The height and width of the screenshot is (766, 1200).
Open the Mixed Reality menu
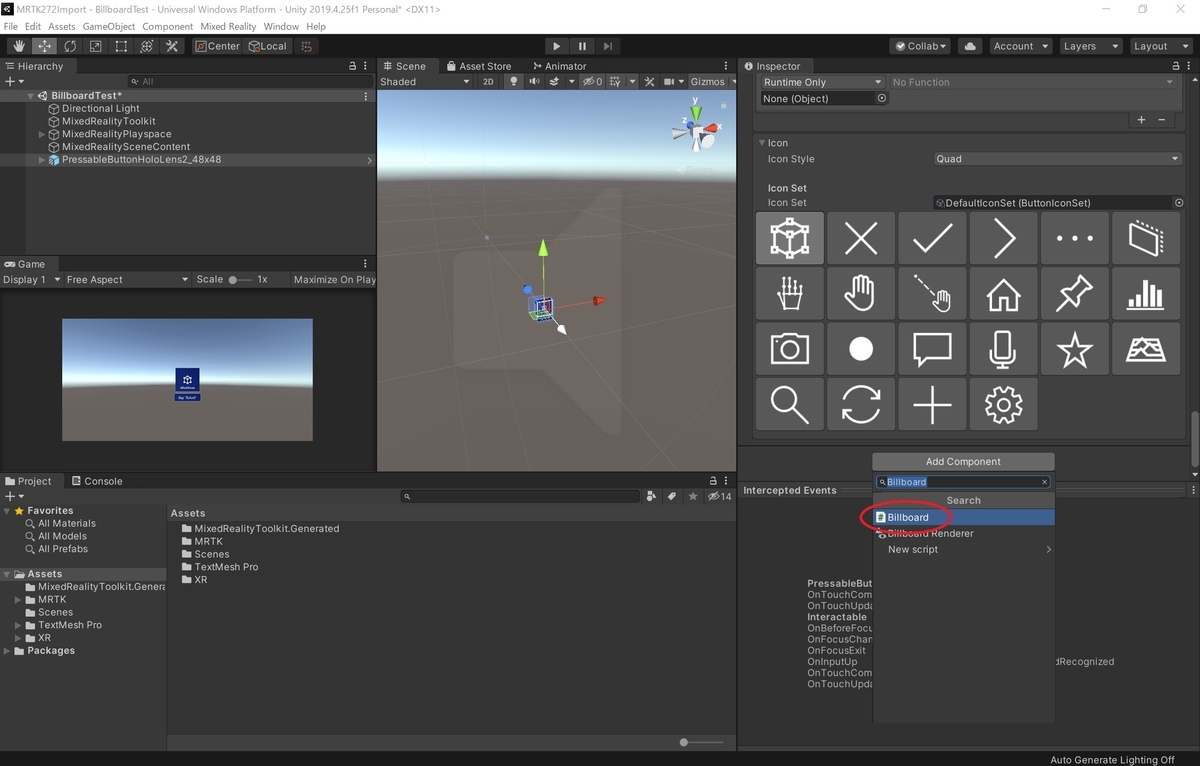(227, 26)
